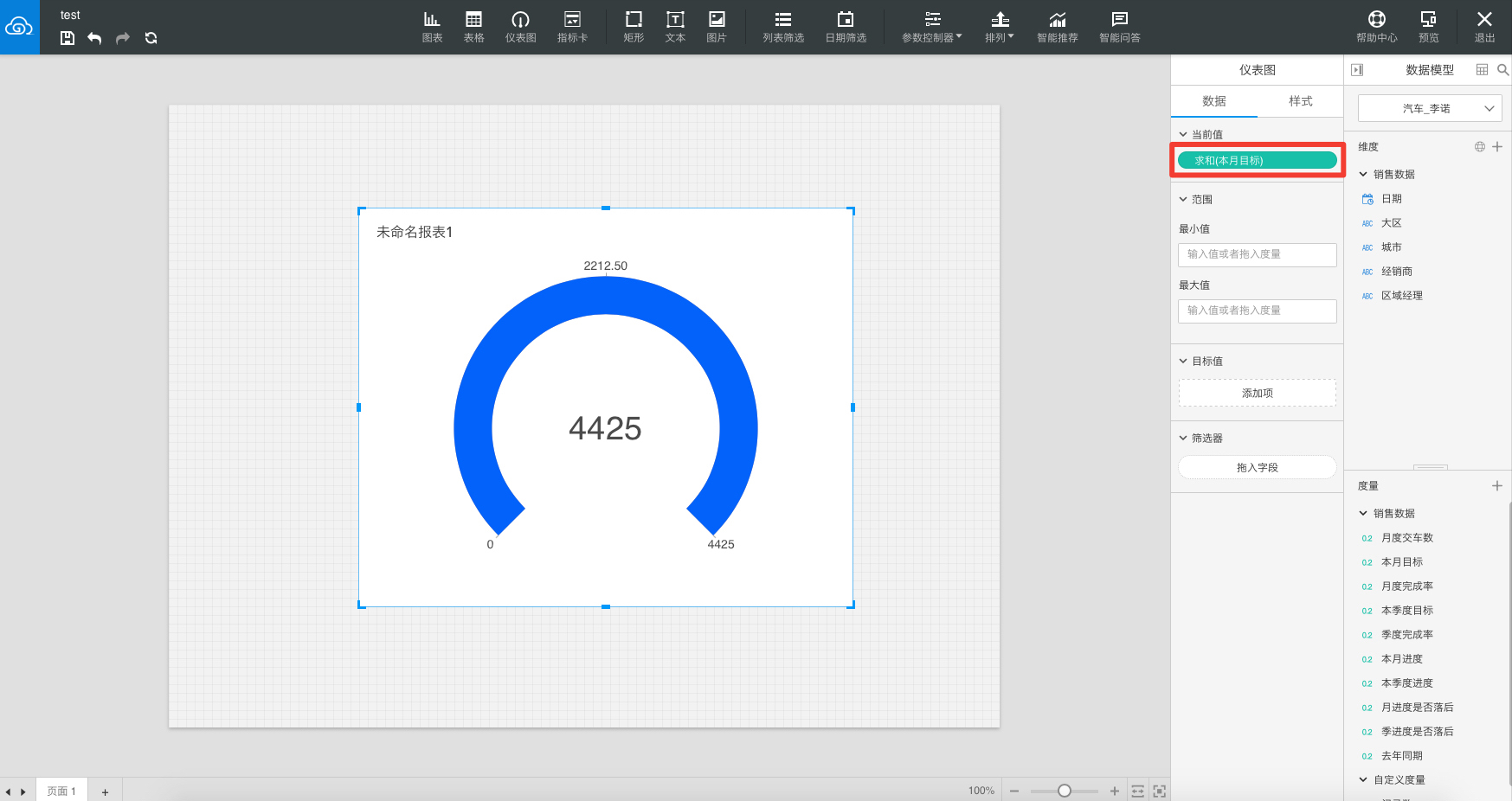Collapse the 当前值 section

pyautogui.click(x=1183, y=134)
